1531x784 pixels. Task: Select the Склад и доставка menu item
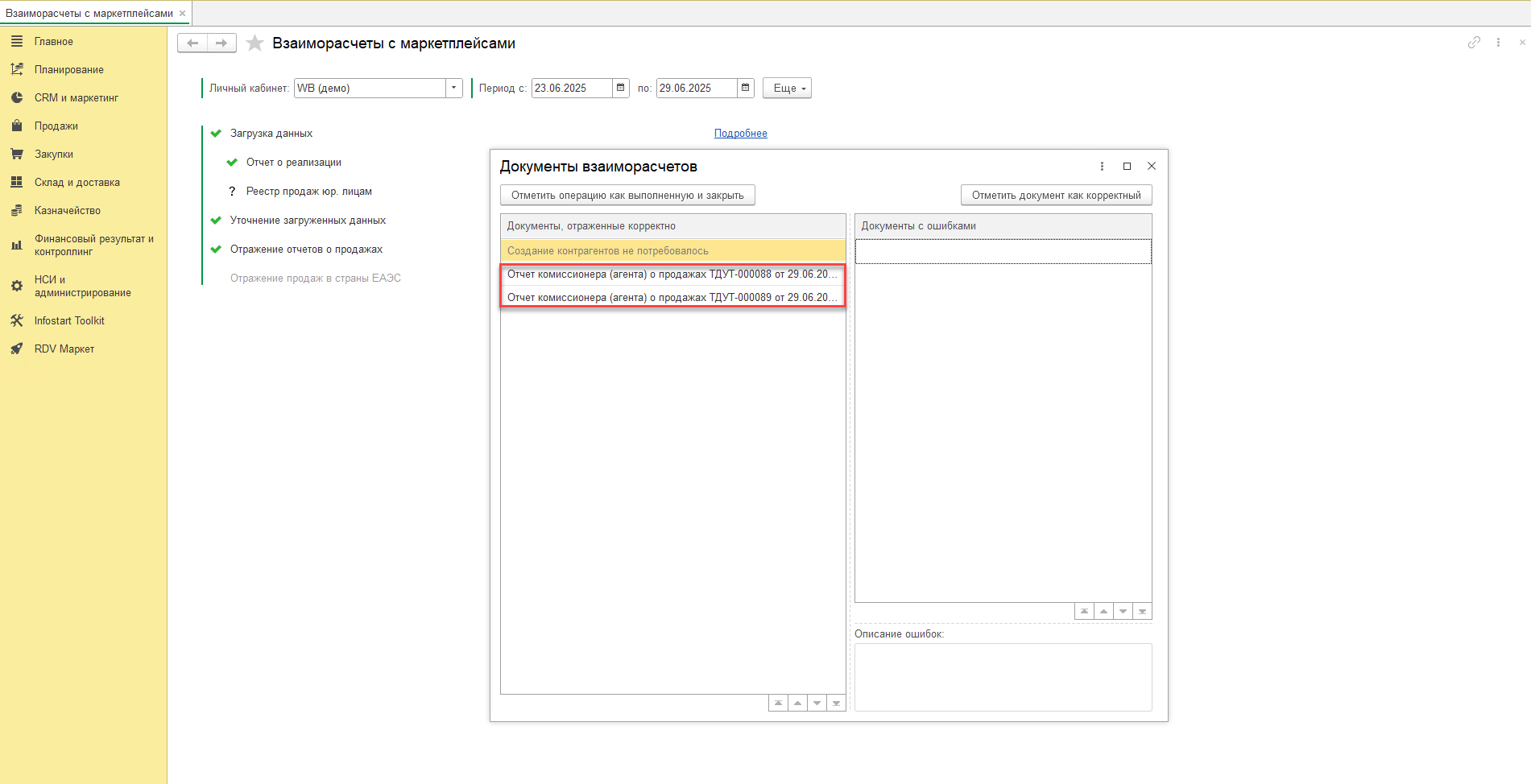click(77, 183)
